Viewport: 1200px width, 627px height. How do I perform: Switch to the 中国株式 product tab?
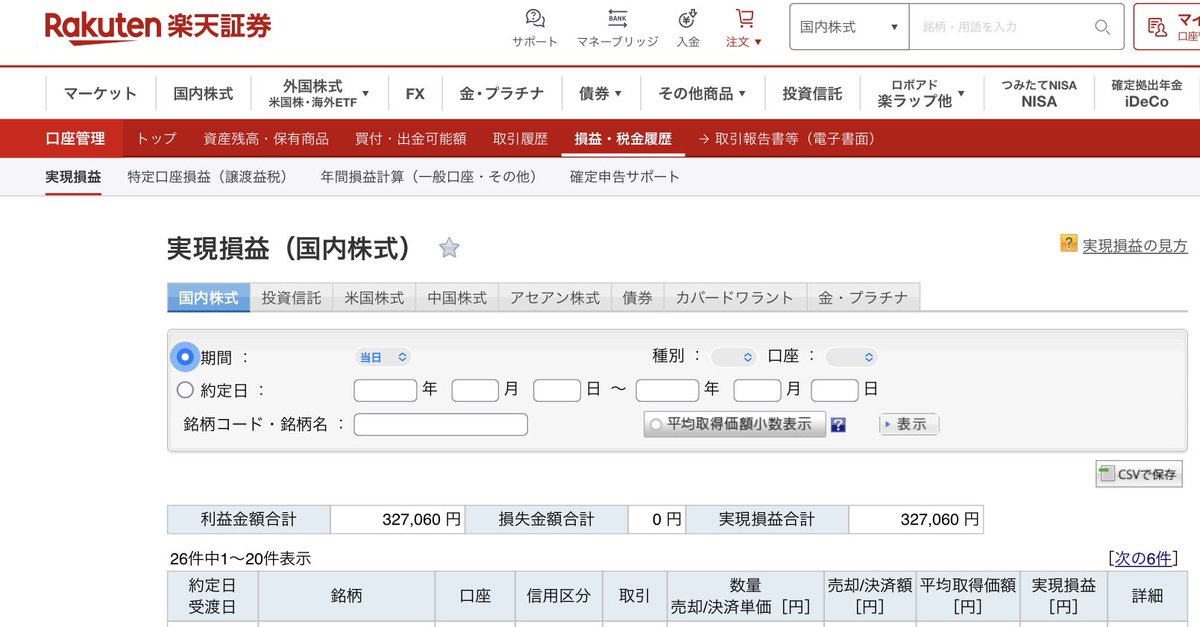tap(457, 298)
